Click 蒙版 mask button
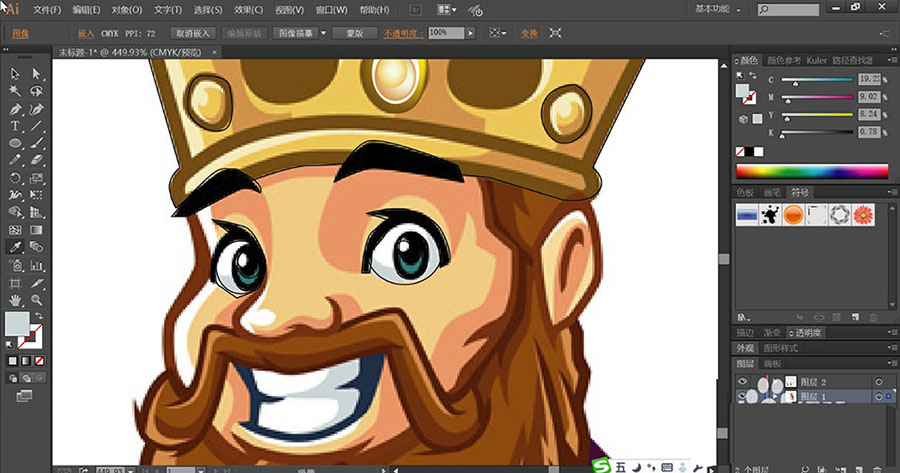This screenshot has height=473, width=900. tap(355, 33)
